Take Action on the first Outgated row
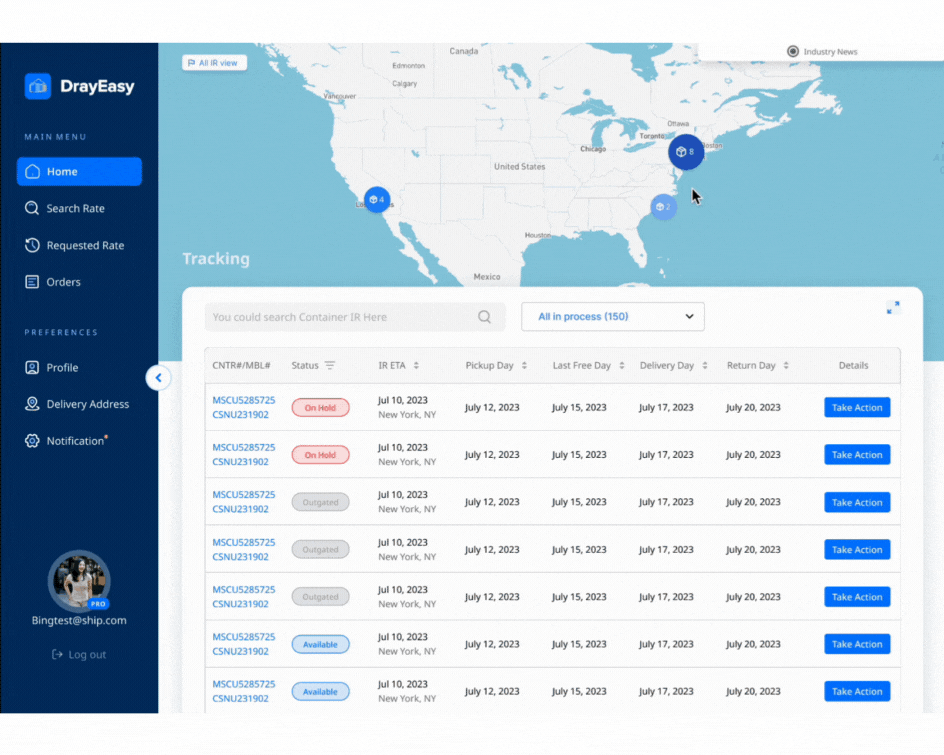The image size is (944, 755). [857, 502]
